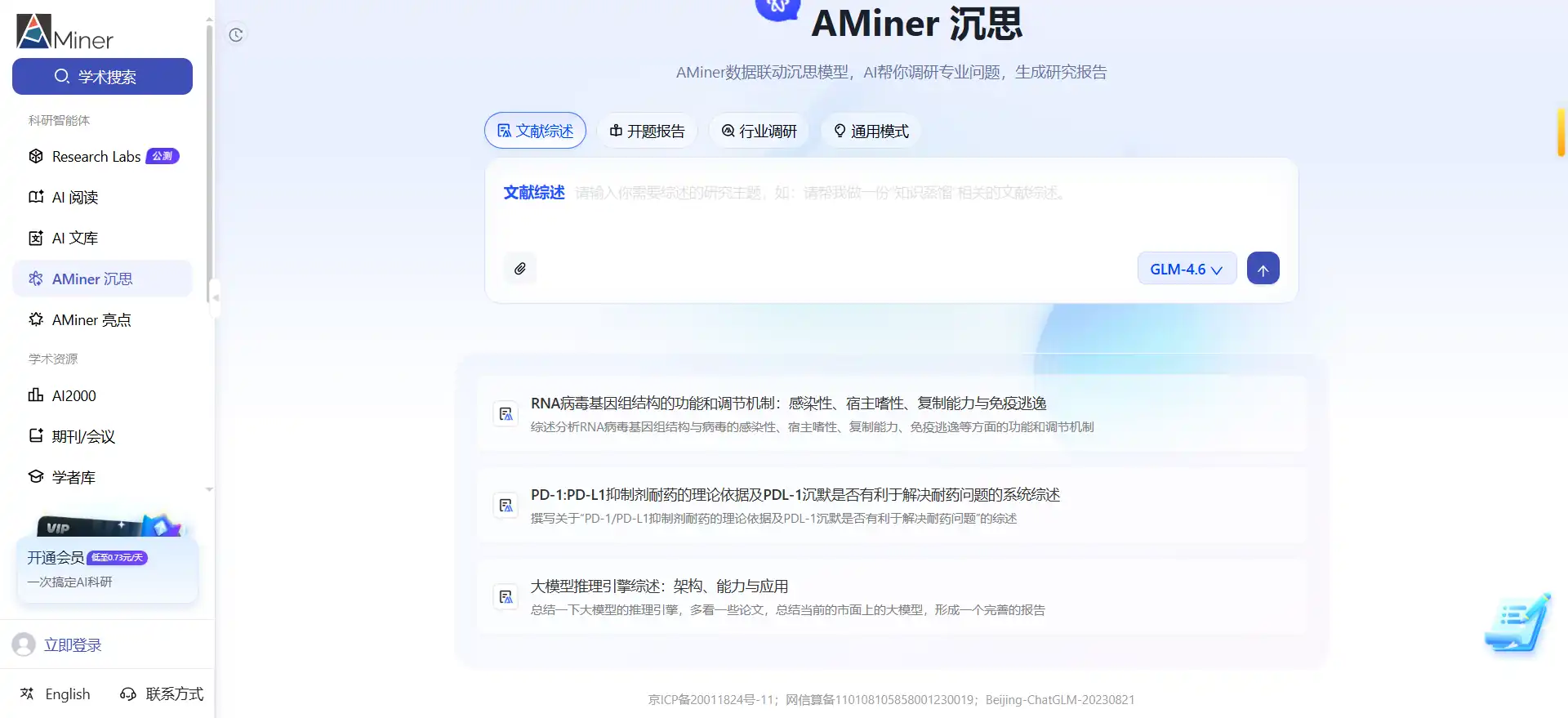
Task: Collapse the sidebar with handle
Action: [216, 297]
